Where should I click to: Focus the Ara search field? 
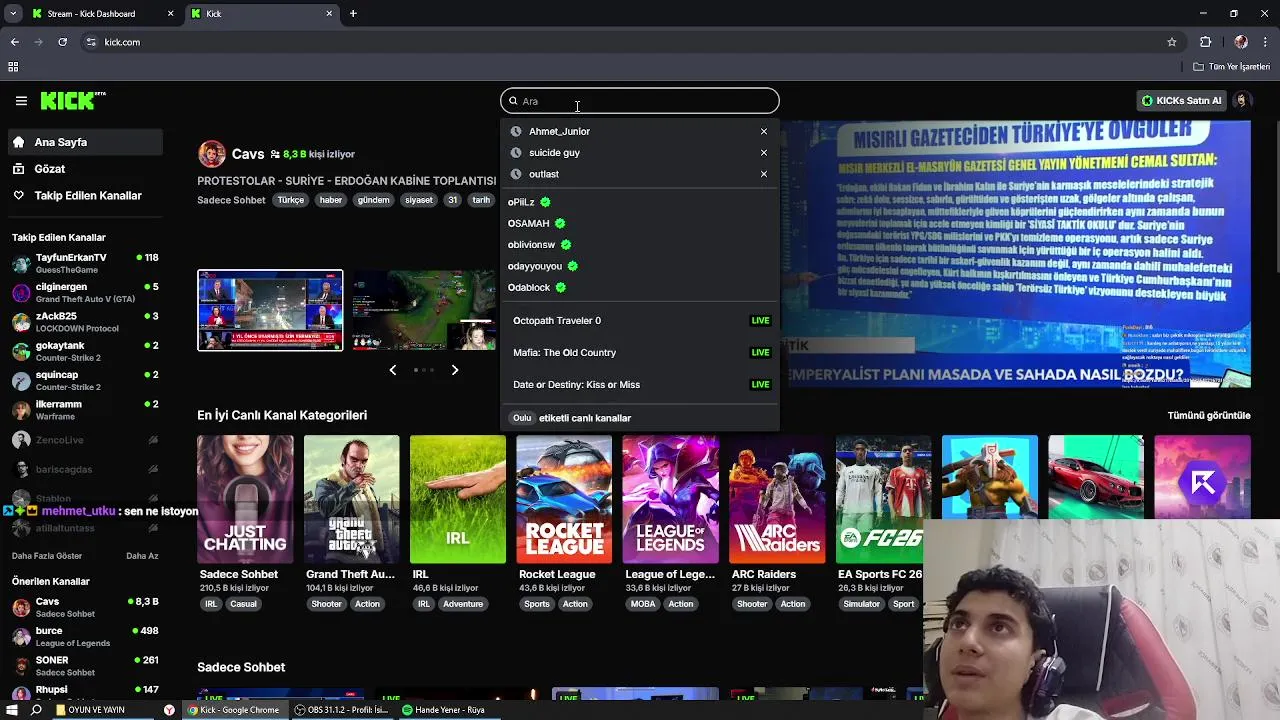(x=640, y=101)
